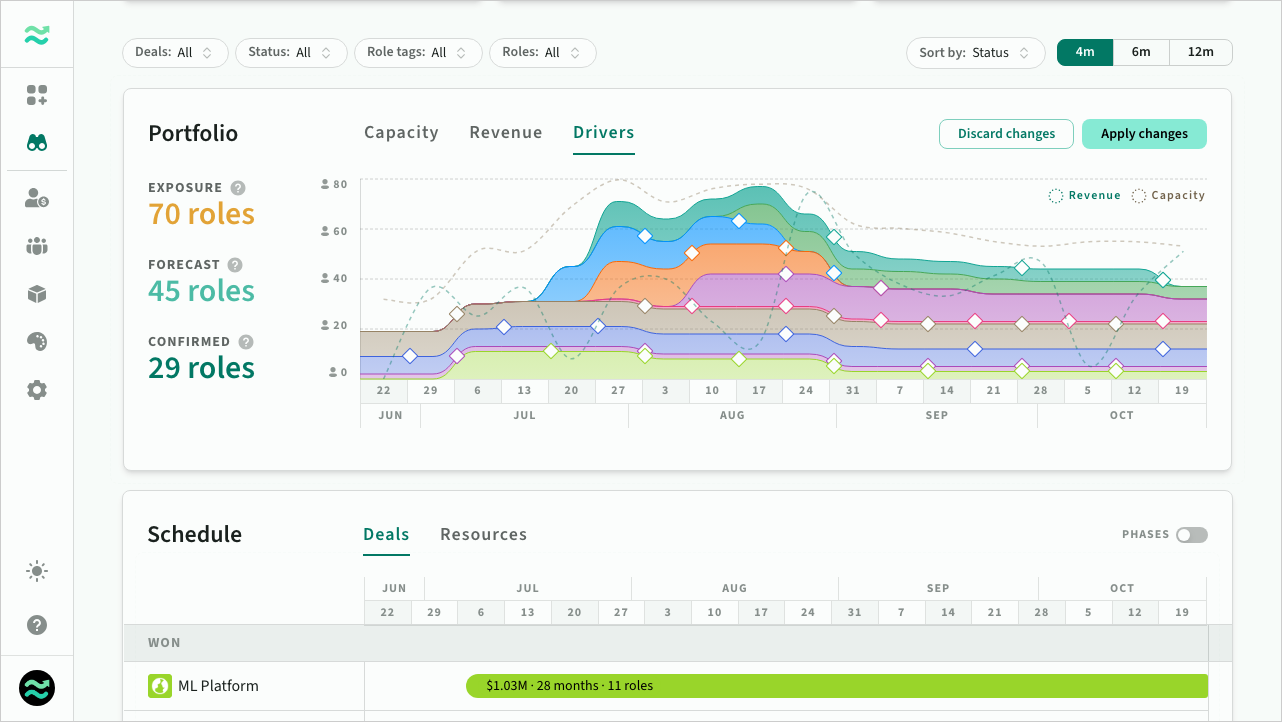The width and height of the screenshot is (1282, 722).
Task: Open the person-with-dollar sidebar icon
Action: coord(37,198)
